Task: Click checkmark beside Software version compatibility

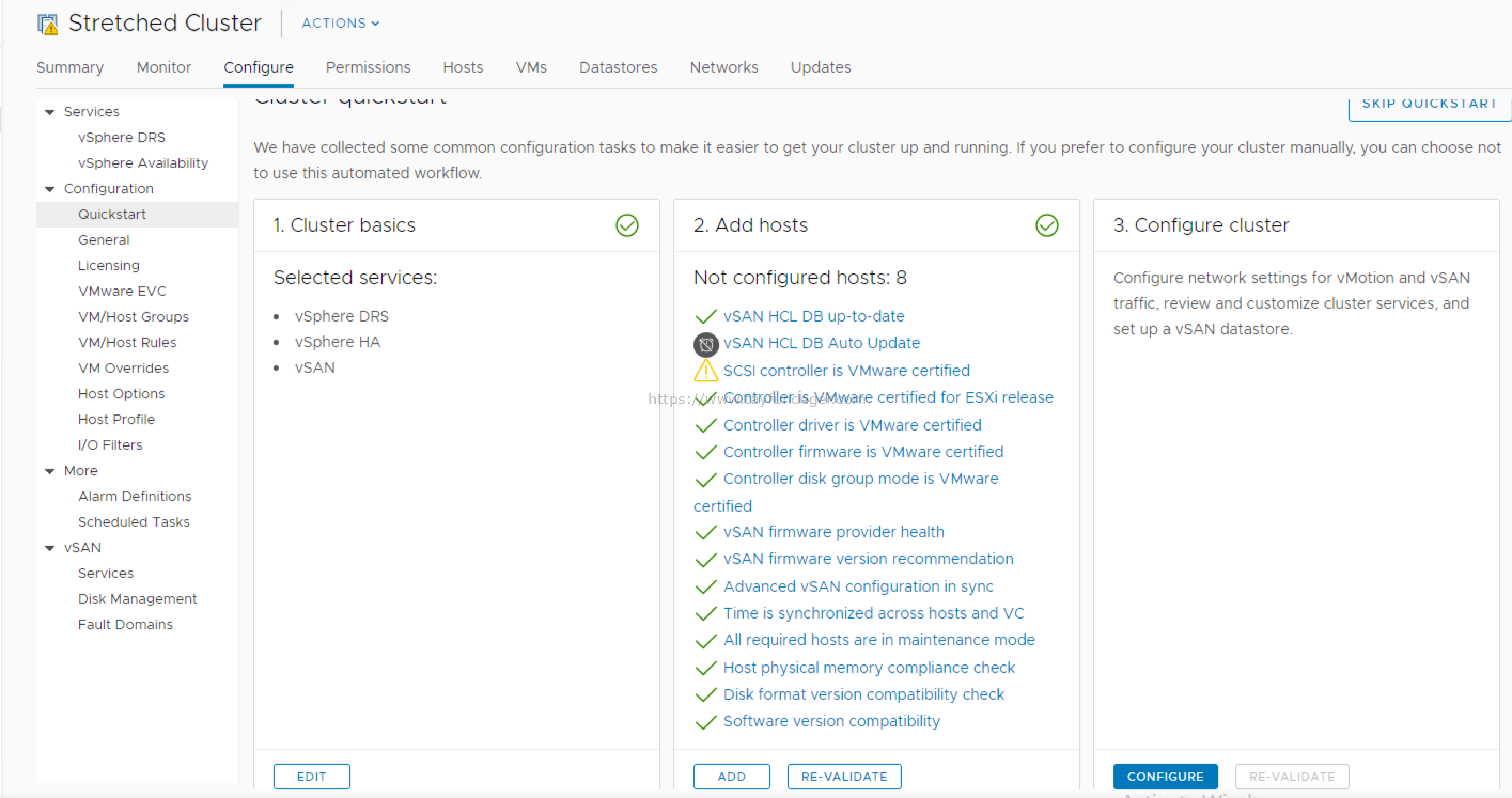Action: pyautogui.click(x=706, y=722)
